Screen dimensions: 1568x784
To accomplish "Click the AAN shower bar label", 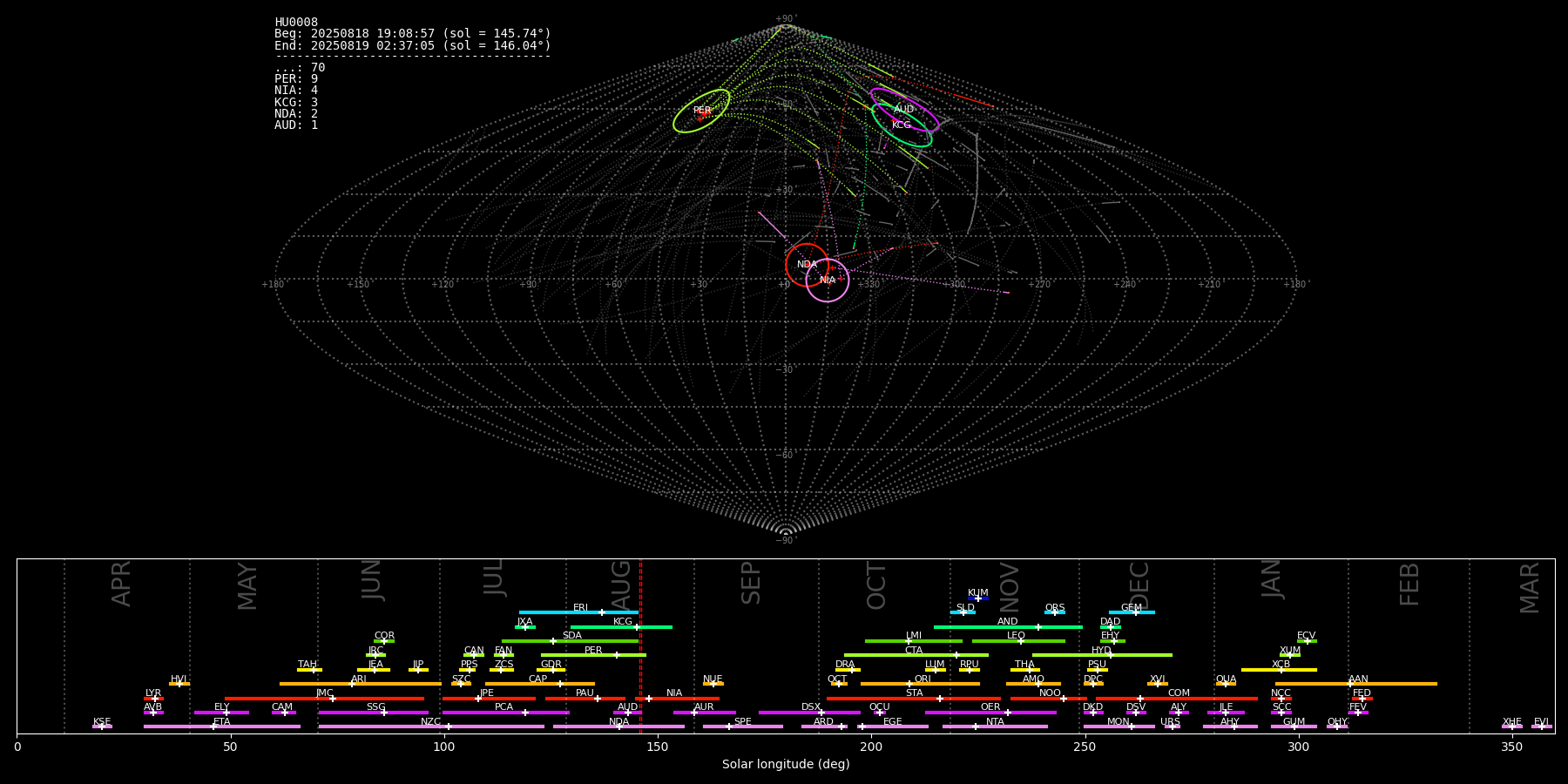I will pos(1359,679).
